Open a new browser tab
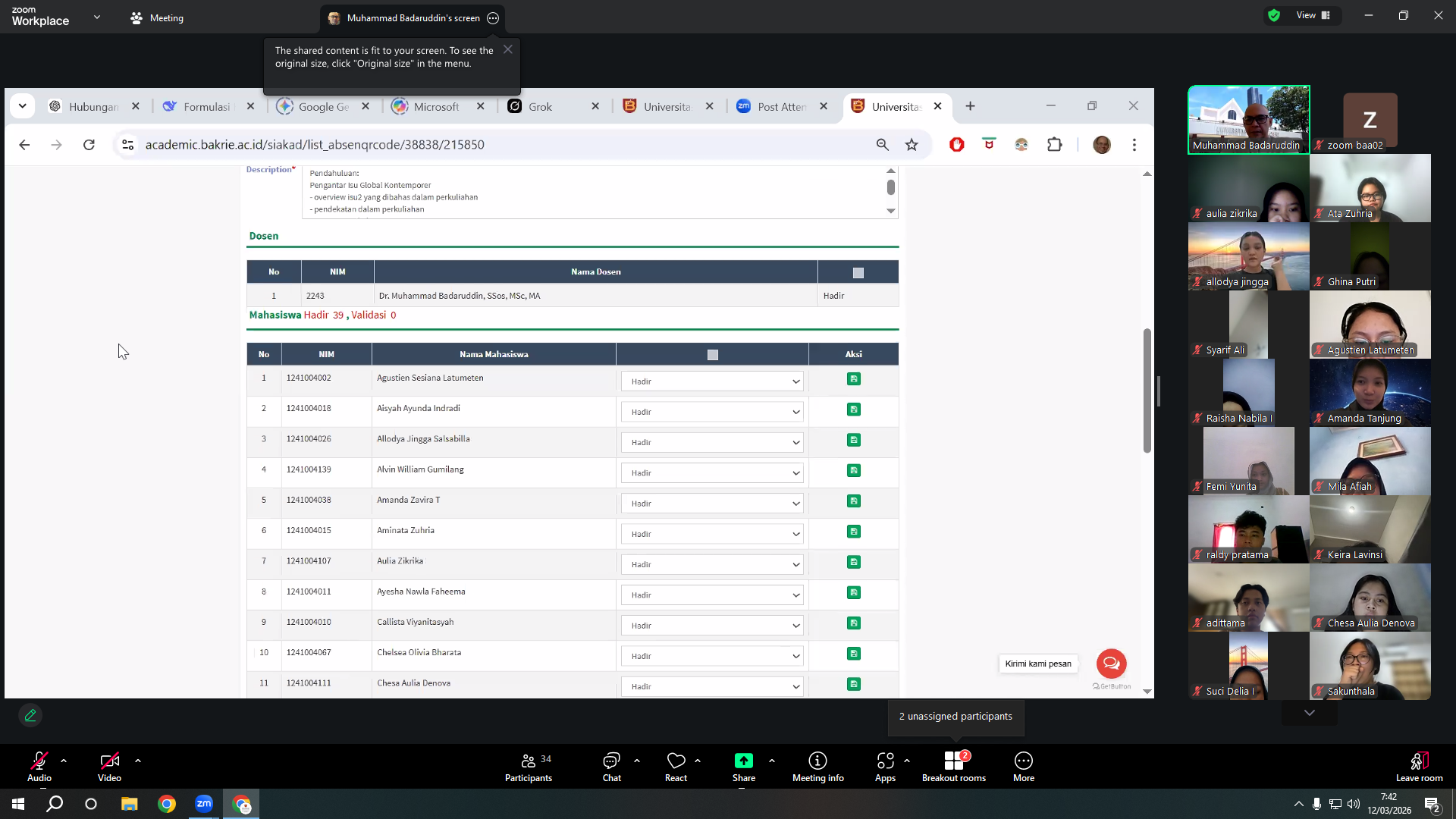Screen dimensions: 1456x819 click(970, 106)
